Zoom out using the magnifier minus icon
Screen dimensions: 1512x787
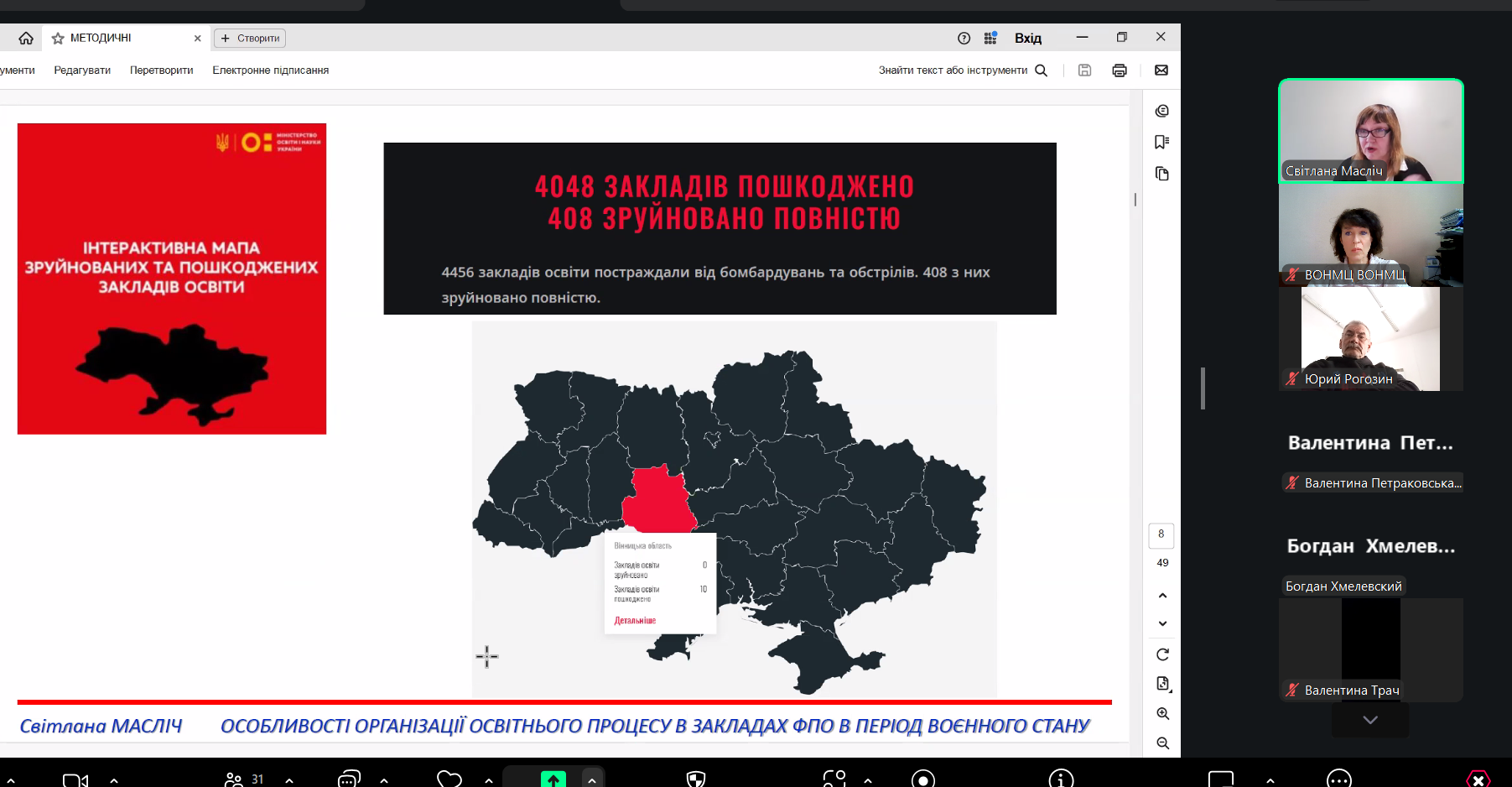1162,743
